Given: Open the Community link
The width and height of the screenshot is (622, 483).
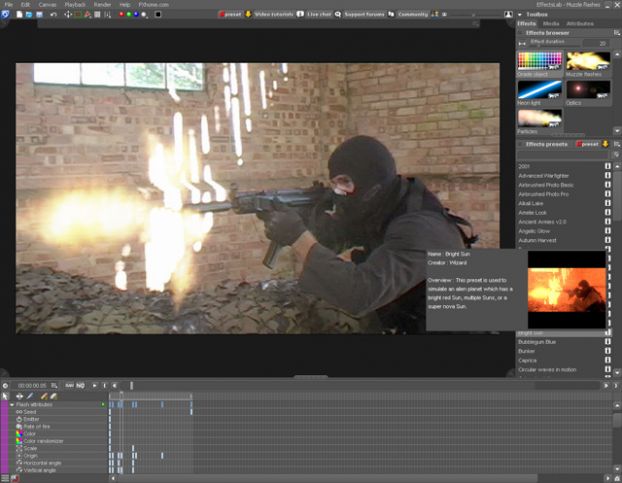Looking at the screenshot, I should 413,14.
